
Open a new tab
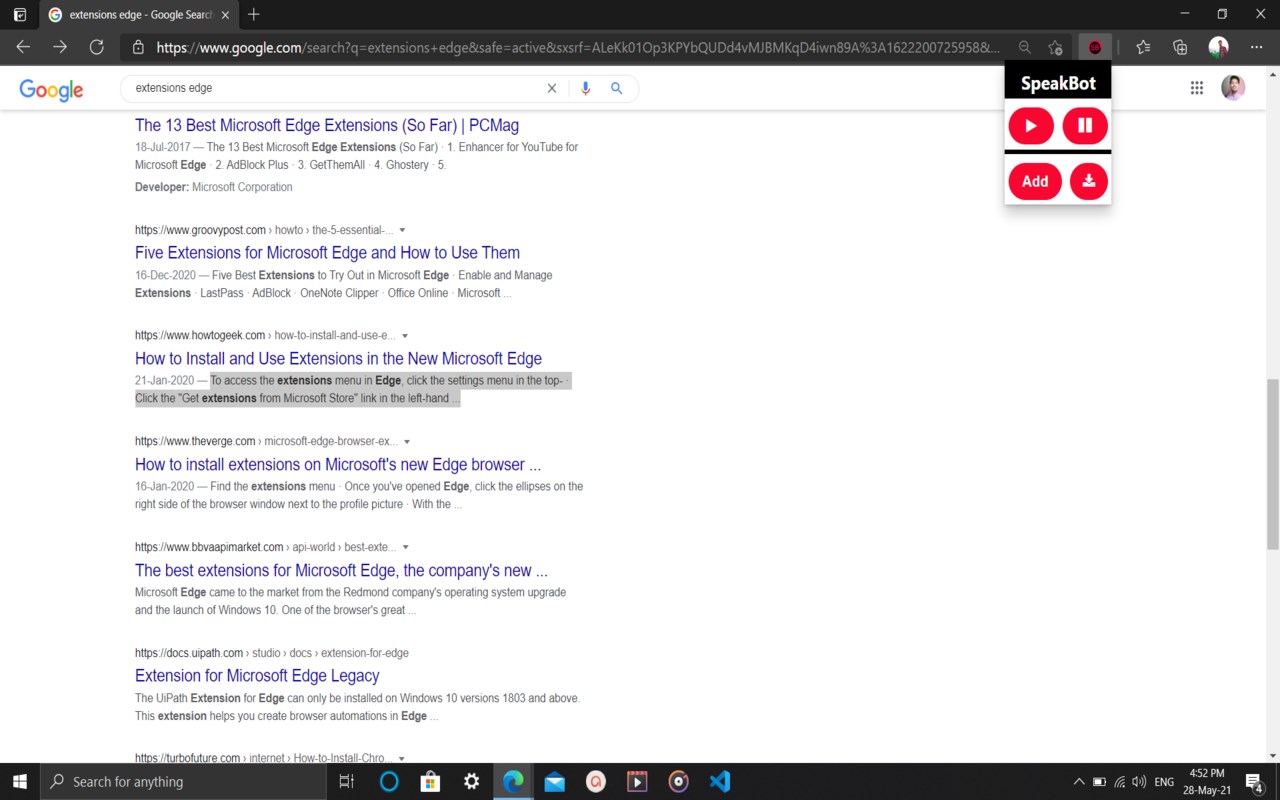click(x=254, y=14)
